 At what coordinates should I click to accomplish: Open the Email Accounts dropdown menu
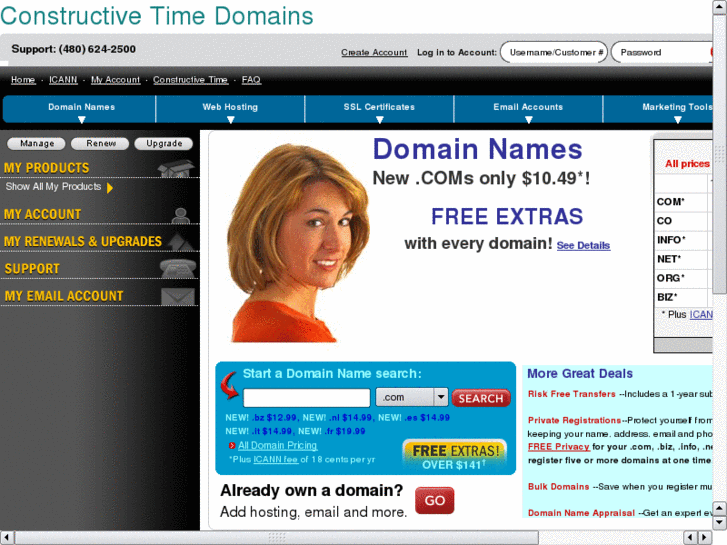(x=528, y=110)
